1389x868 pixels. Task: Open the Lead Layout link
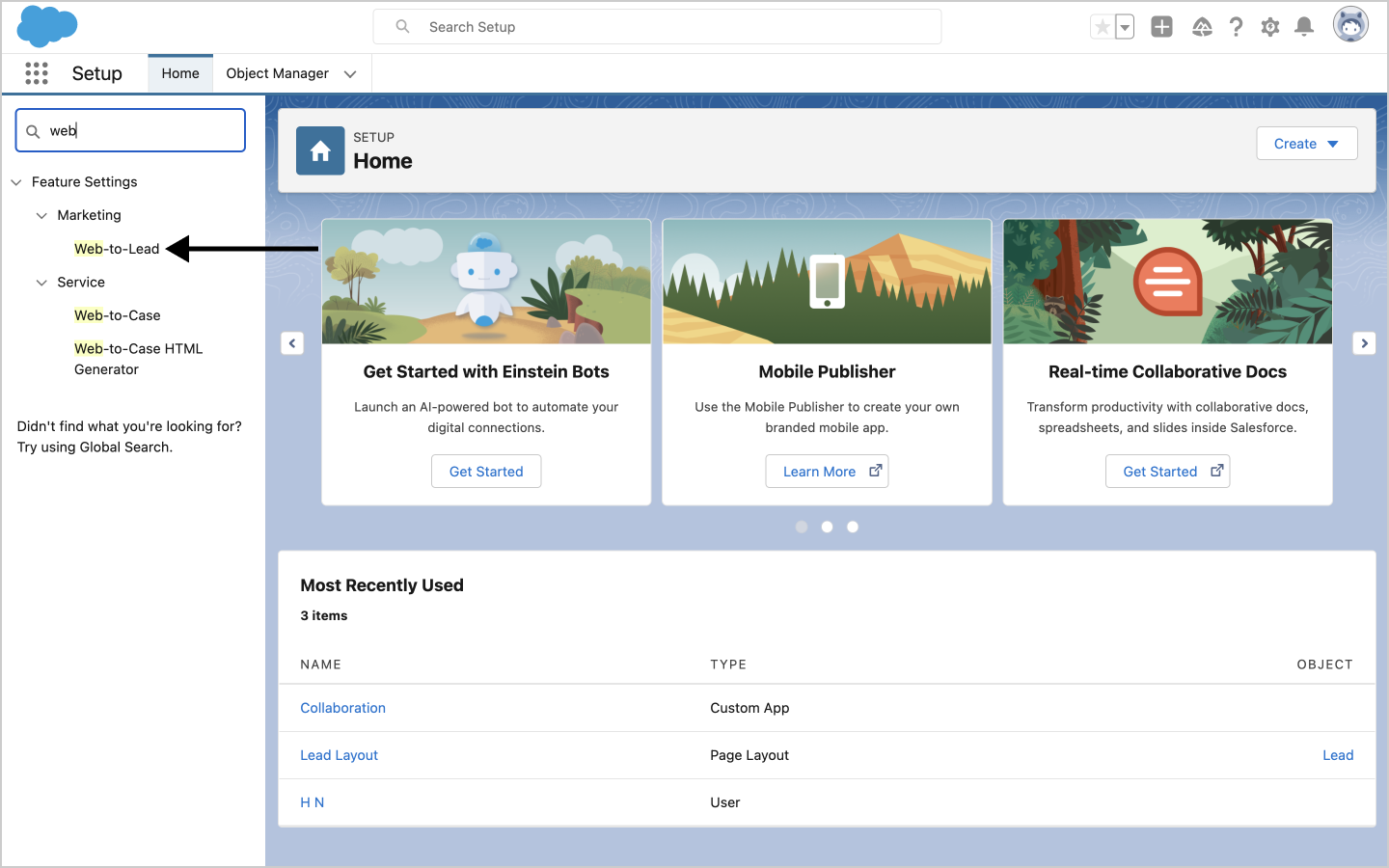pos(339,755)
